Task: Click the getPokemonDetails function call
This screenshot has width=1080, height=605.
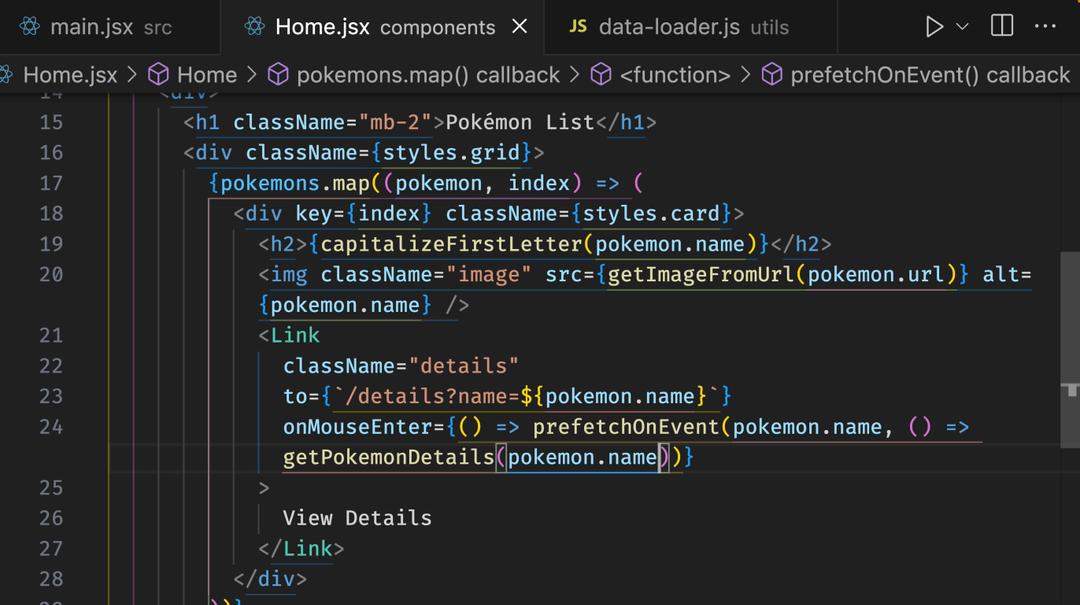Action: coord(388,457)
